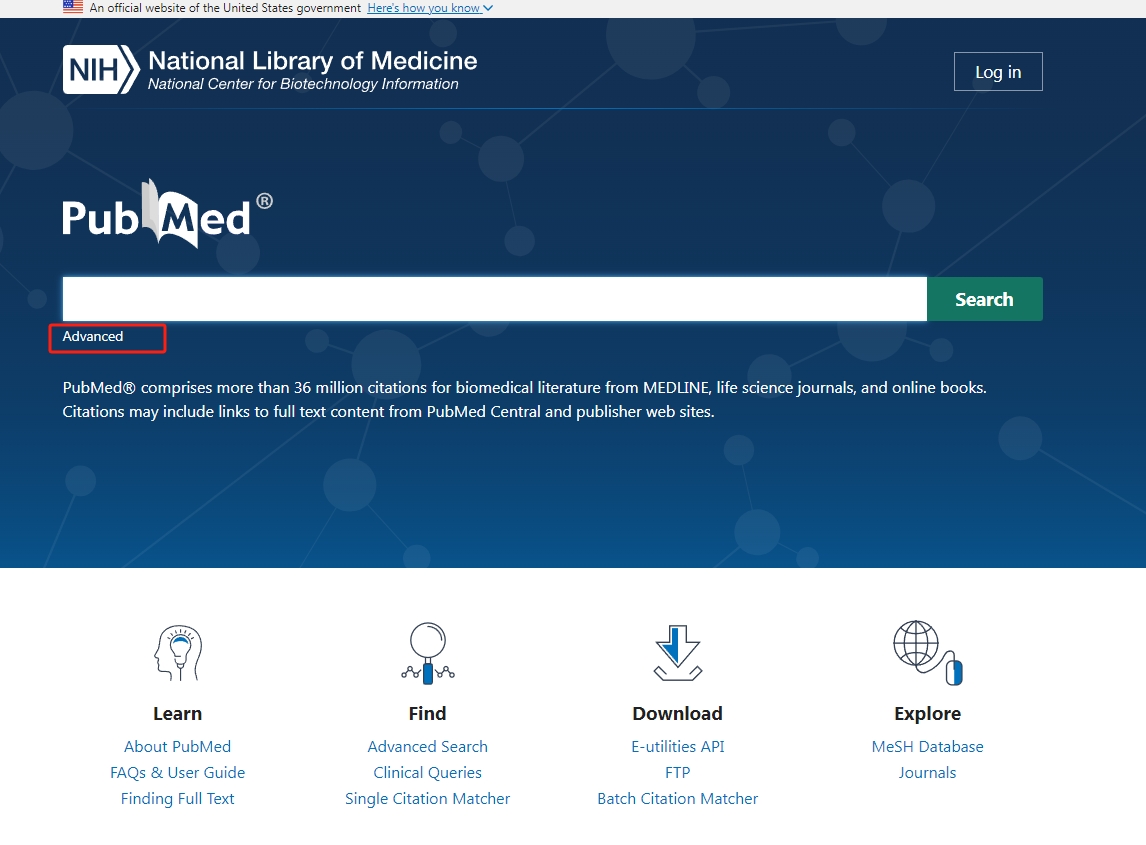Open E-utilities API link
1146x845 pixels.
pyautogui.click(x=678, y=746)
